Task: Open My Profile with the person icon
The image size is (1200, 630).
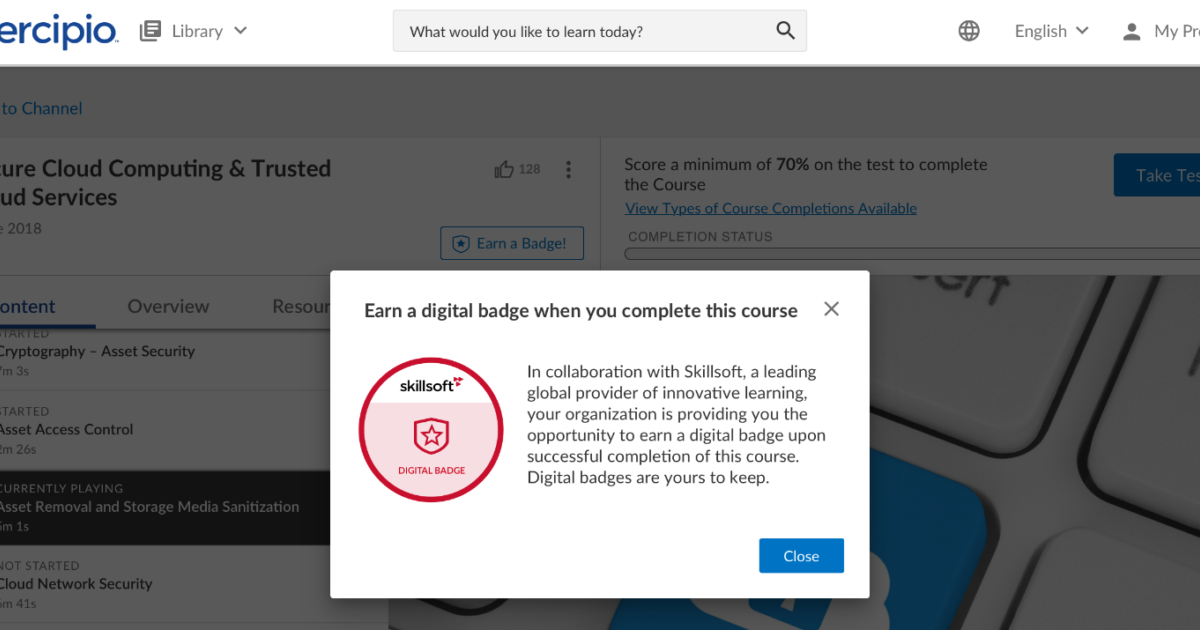Action: click(x=1130, y=30)
